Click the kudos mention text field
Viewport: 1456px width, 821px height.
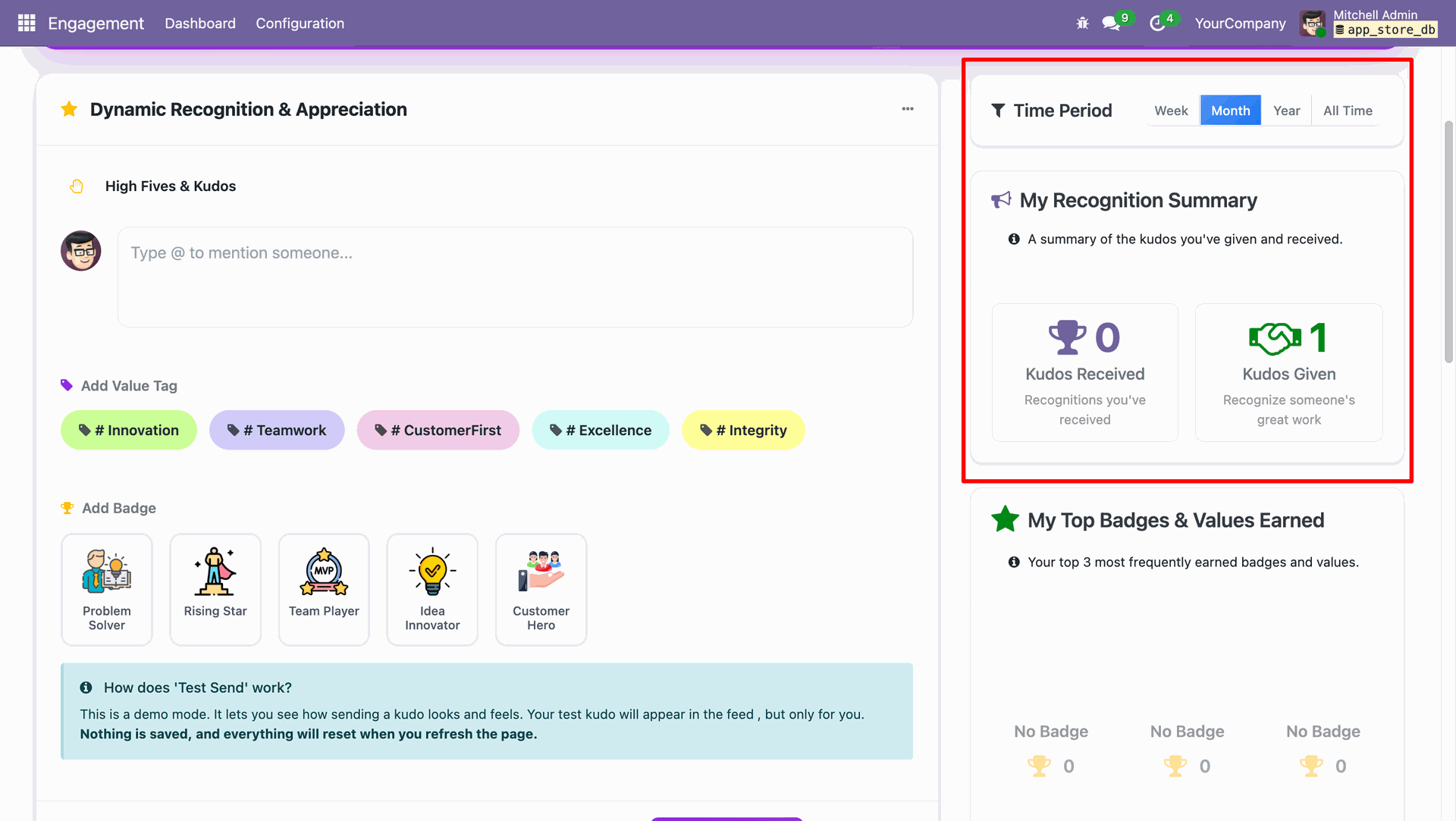point(515,277)
